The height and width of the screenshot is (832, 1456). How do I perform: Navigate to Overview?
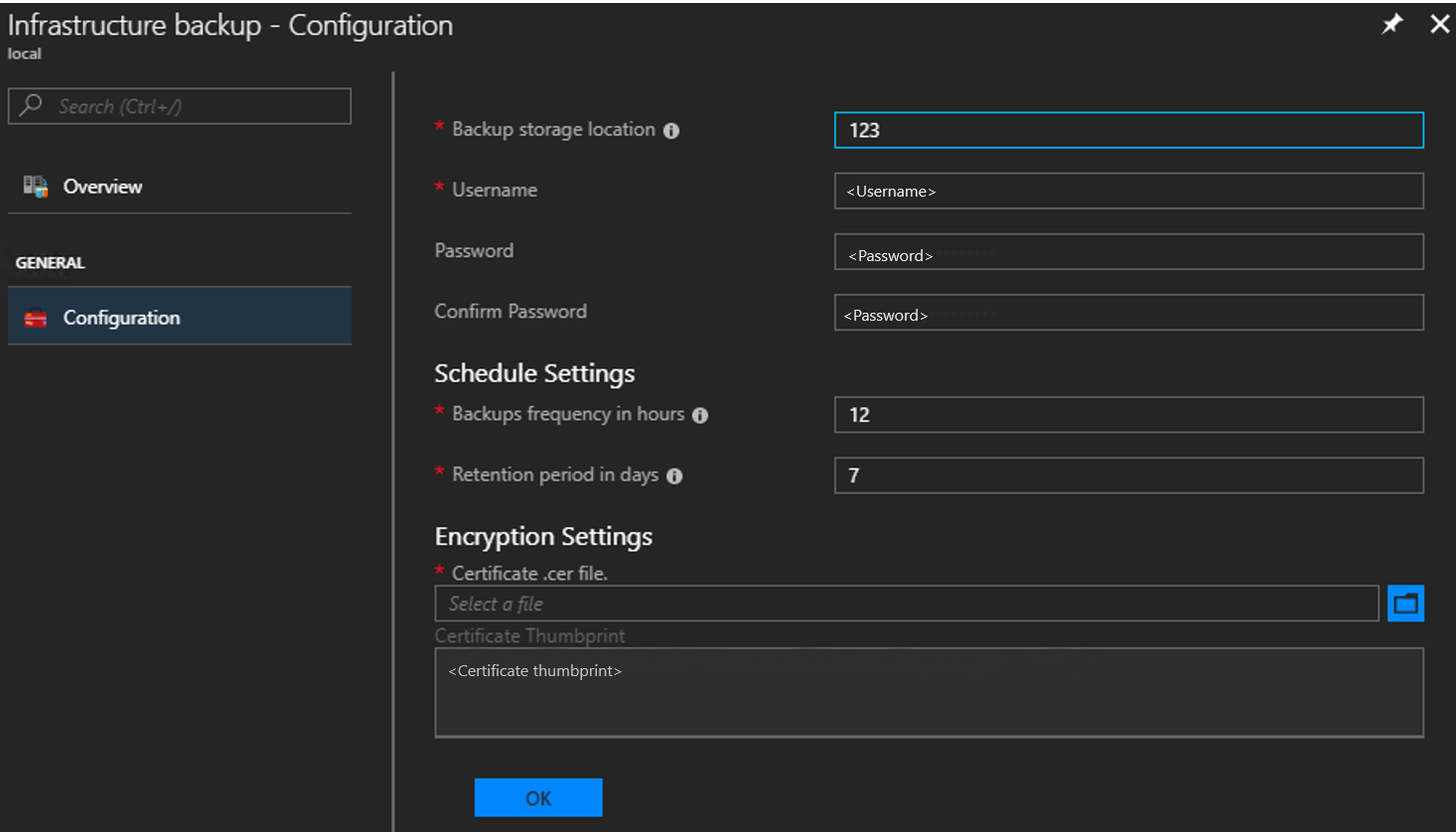pos(103,186)
